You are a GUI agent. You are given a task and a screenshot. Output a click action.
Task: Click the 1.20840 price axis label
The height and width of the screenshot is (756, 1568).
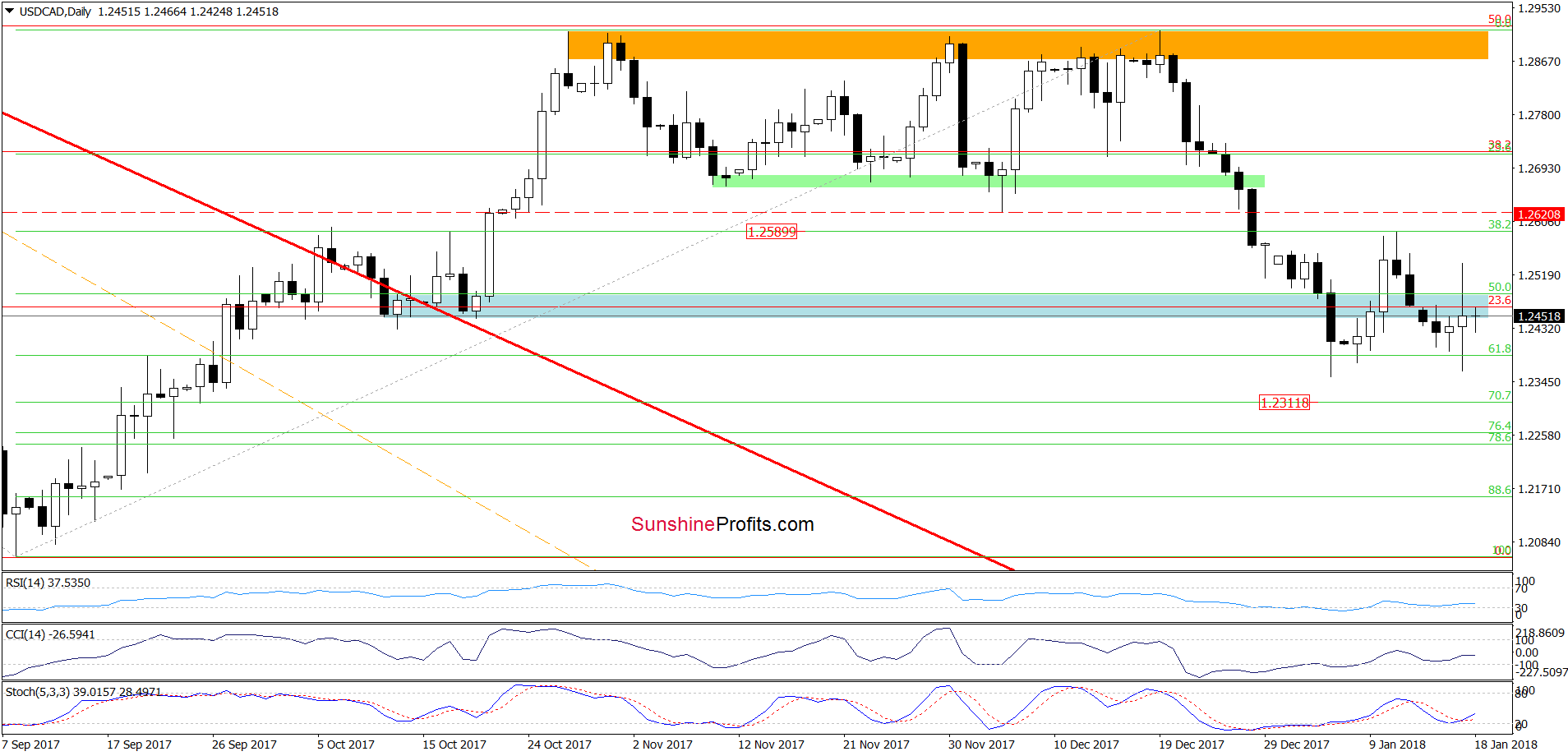click(1538, 542)
